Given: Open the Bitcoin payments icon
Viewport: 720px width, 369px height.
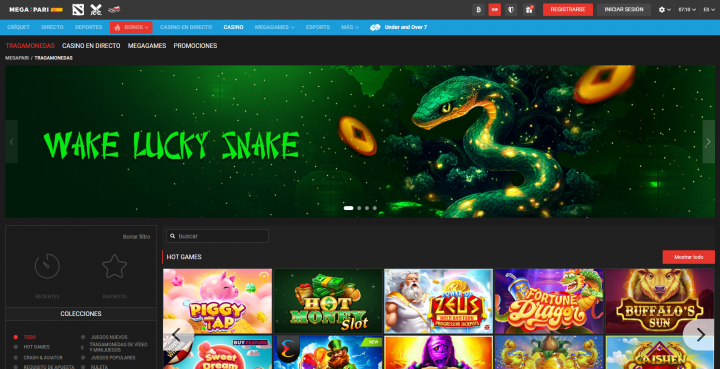Looking at the screenshot, I should [478, 10].
